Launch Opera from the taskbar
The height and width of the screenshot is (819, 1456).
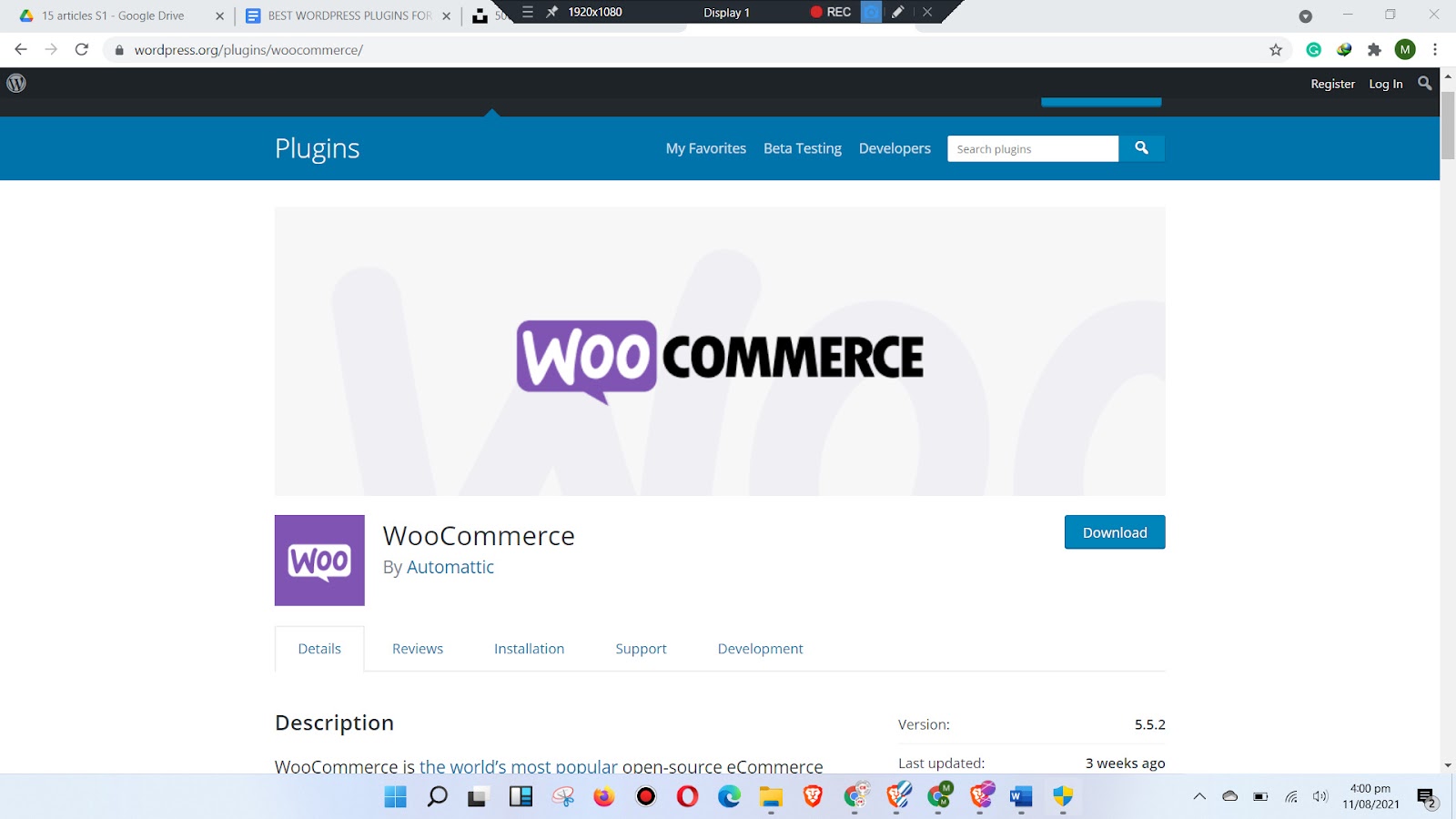click(x=688, y=797)
